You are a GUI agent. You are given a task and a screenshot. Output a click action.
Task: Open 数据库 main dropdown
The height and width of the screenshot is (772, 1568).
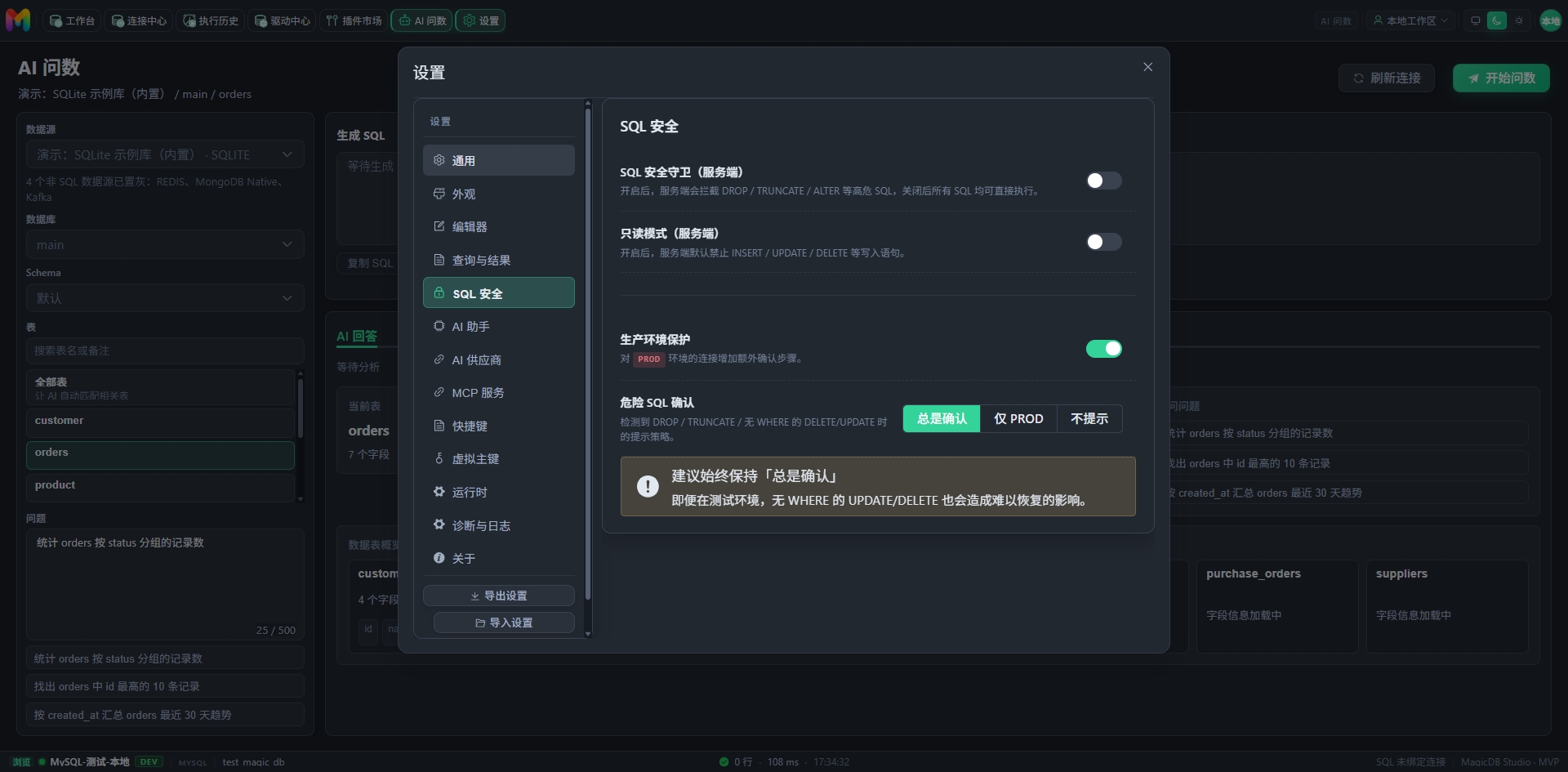[165, 244]
